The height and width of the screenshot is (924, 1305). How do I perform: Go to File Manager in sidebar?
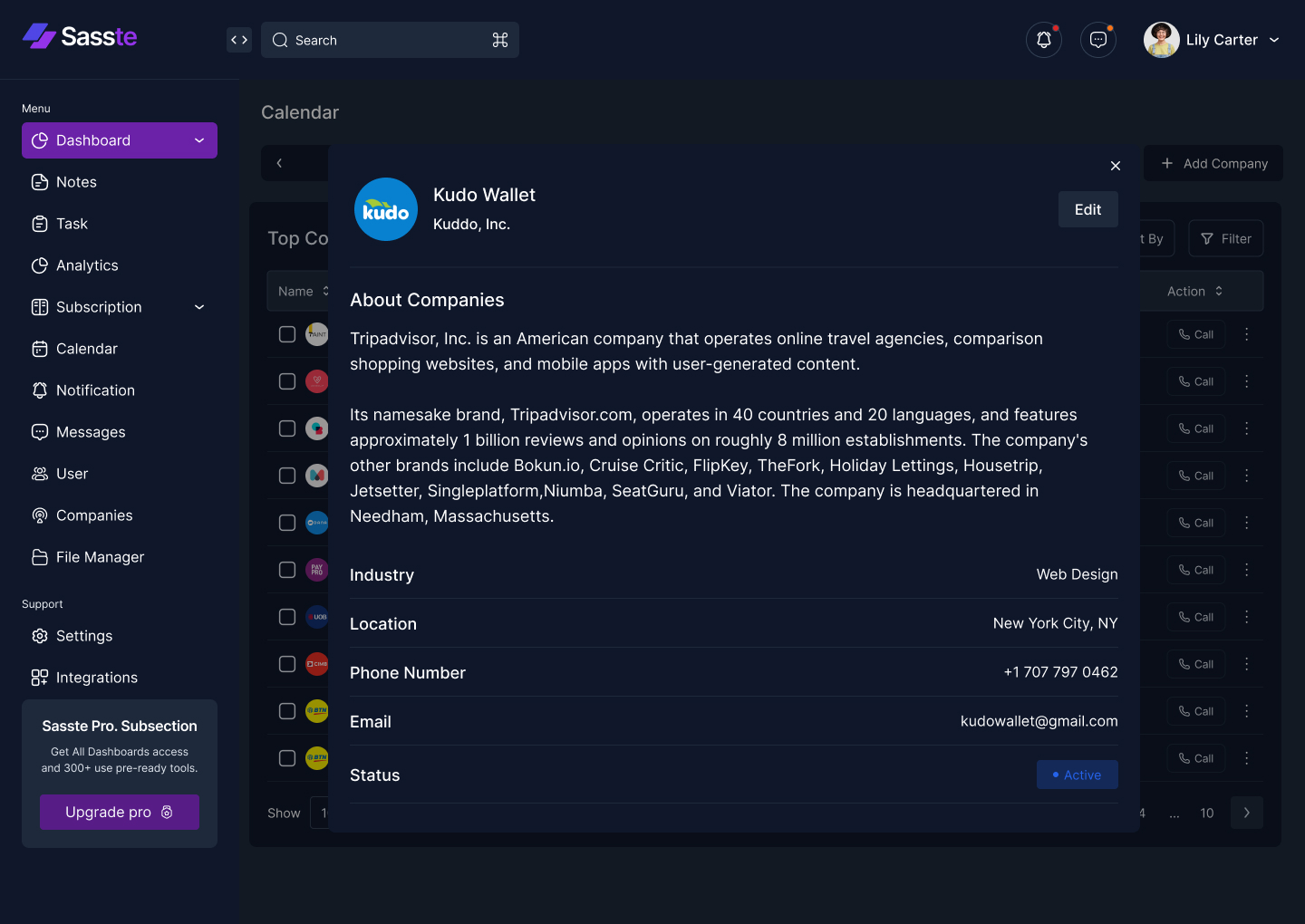click(x=100, y=557)
